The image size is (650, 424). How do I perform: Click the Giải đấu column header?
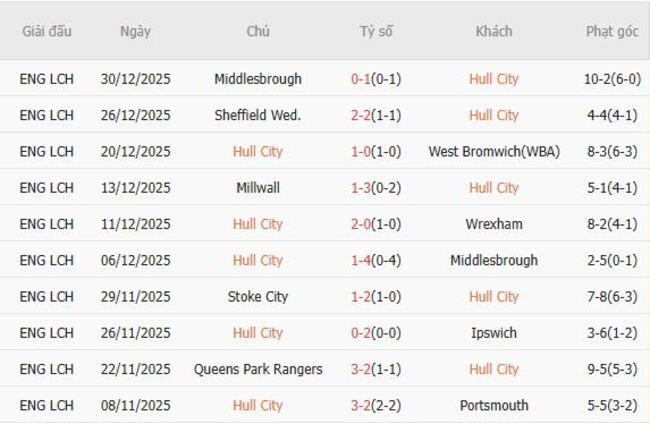click(x=47, y=32)
